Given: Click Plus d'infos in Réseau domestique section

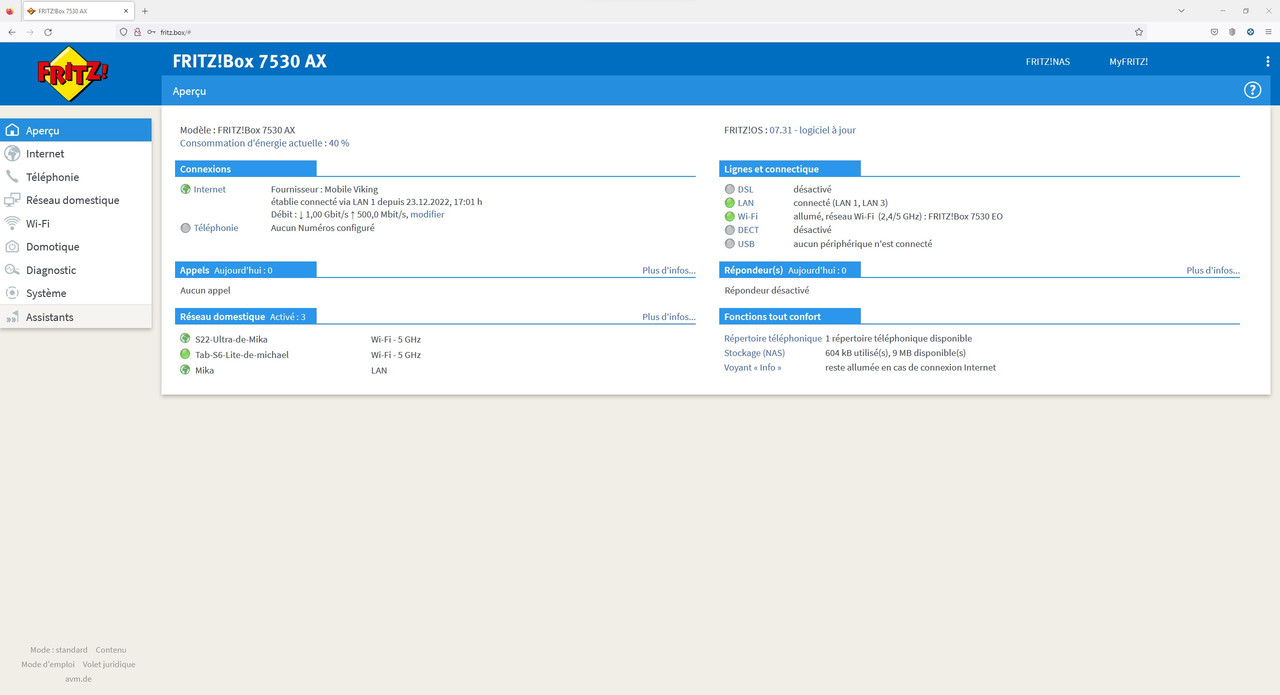Looking at the screenshot, I should 668,317.
